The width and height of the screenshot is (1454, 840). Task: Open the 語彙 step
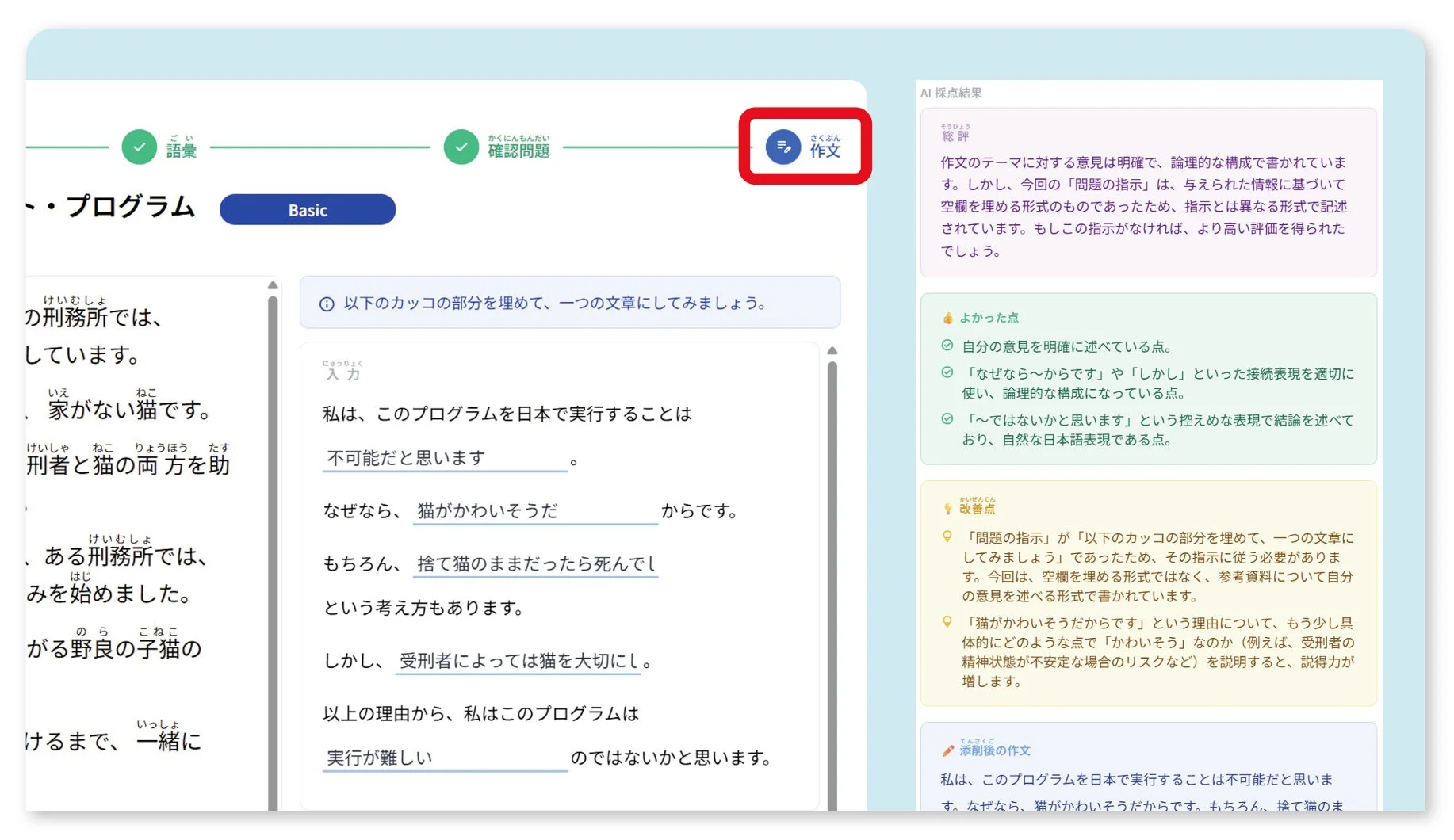pos(159,147)
